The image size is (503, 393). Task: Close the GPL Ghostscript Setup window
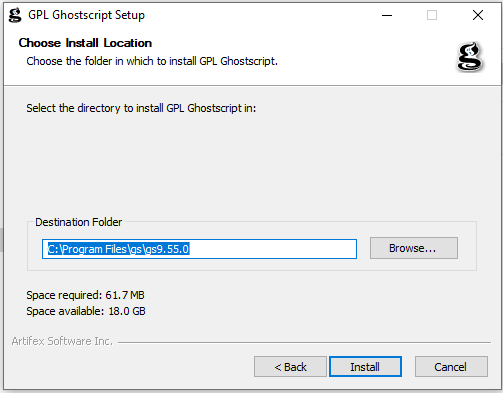coord(478,15)
